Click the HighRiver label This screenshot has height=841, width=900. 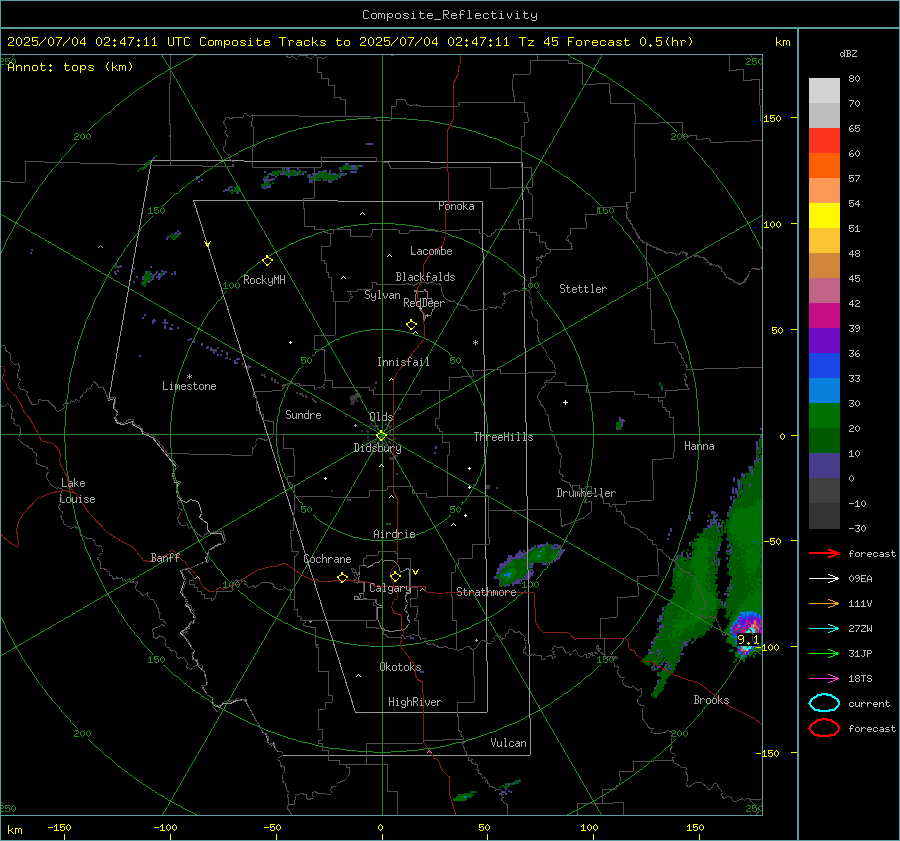pos(415,702)
